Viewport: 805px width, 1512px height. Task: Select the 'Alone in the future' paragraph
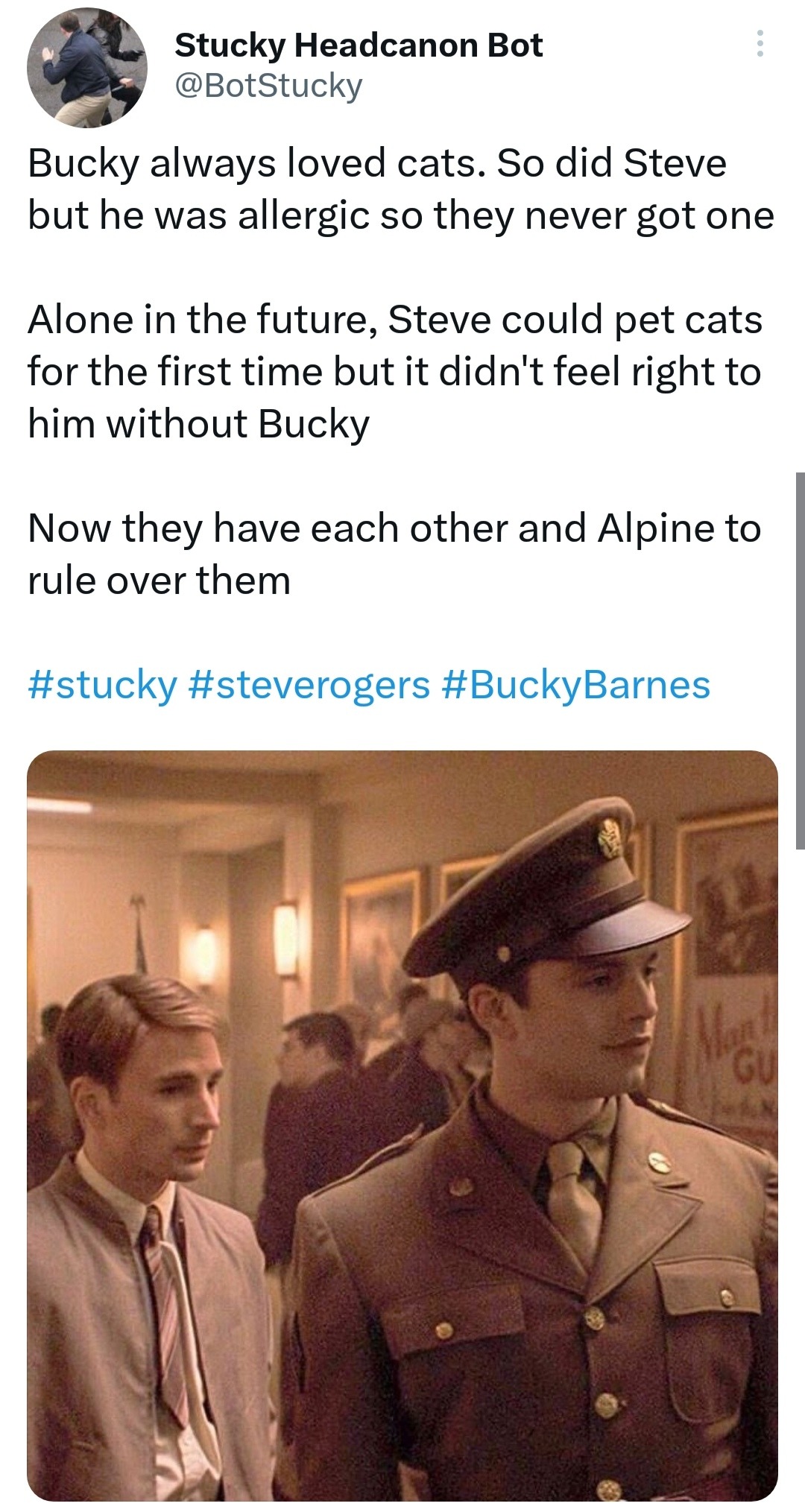395,372
